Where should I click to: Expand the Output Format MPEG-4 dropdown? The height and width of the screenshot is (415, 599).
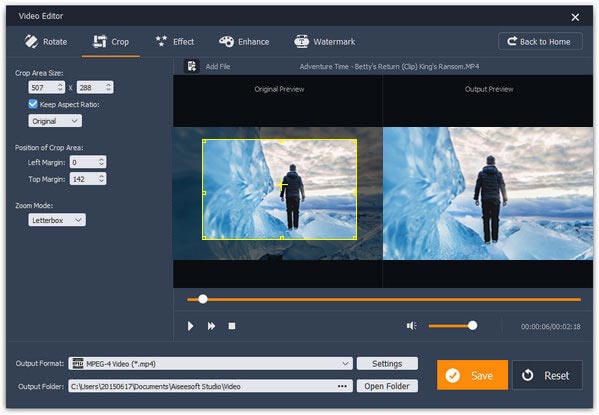coord(210,363)
